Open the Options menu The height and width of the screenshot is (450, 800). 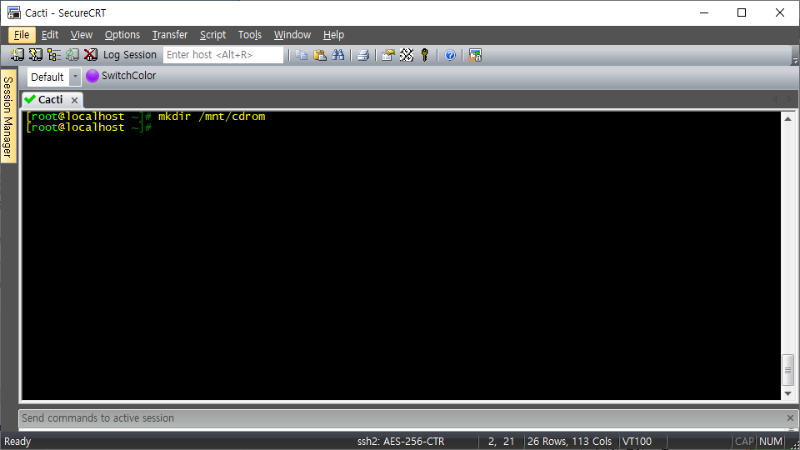[x=122, y=35]
